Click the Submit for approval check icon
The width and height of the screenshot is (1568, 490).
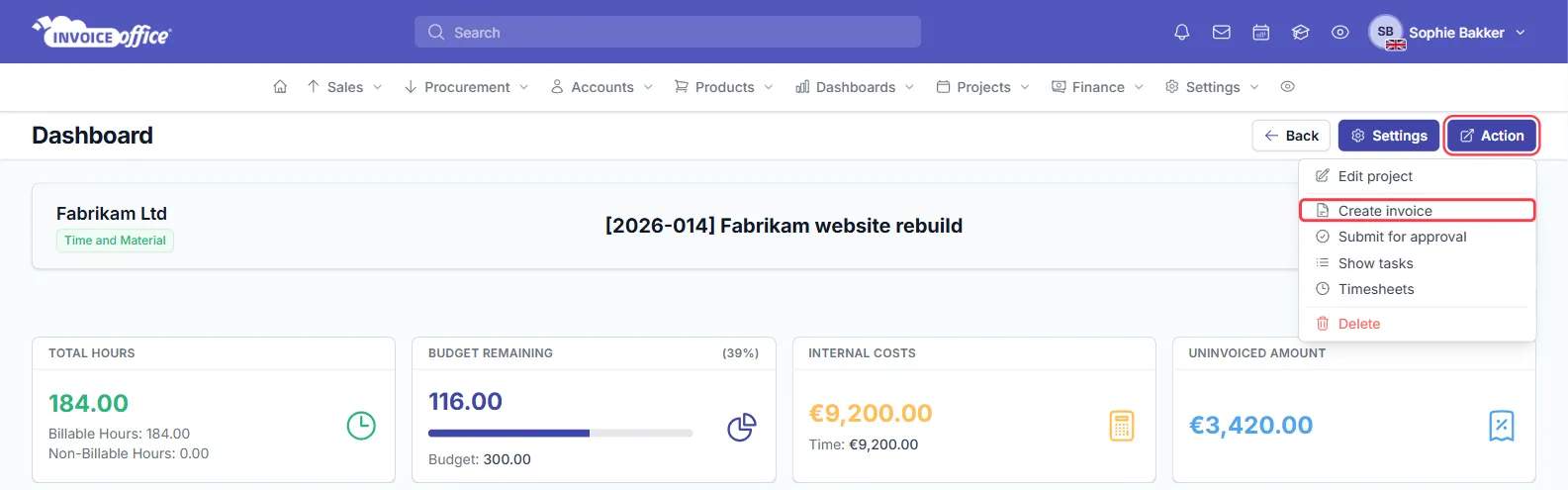click(1323, 237)
